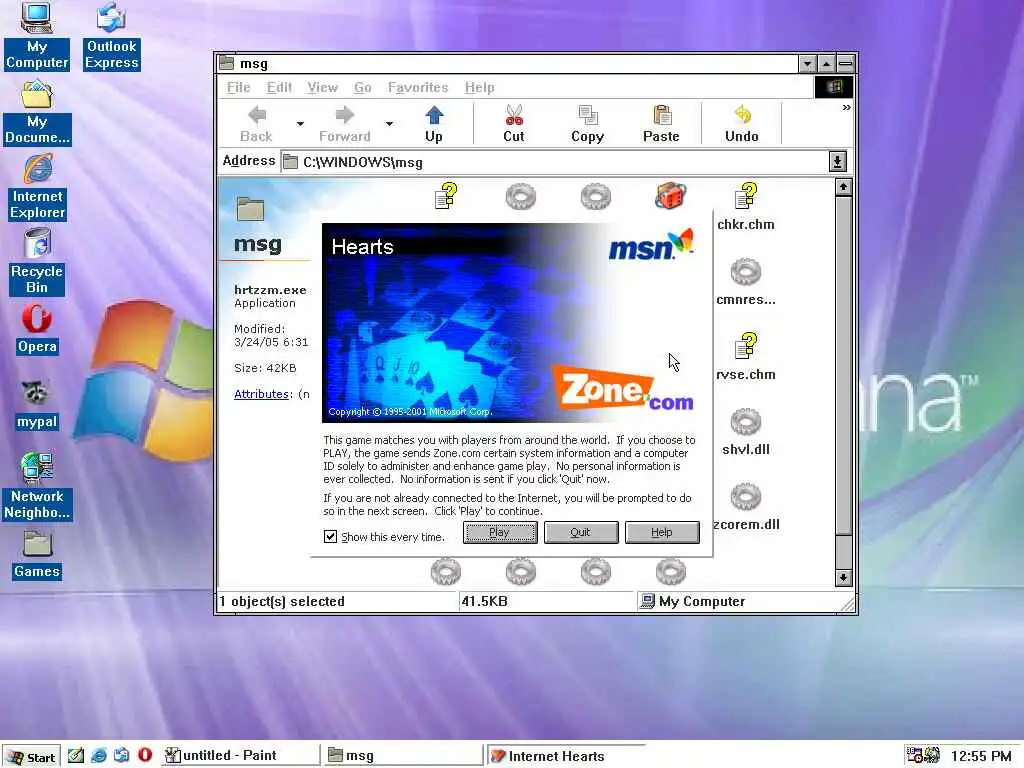Launch Opera browser desktop icon
The width and height of the screenshot is (1024, 768).
click(37, 330)
